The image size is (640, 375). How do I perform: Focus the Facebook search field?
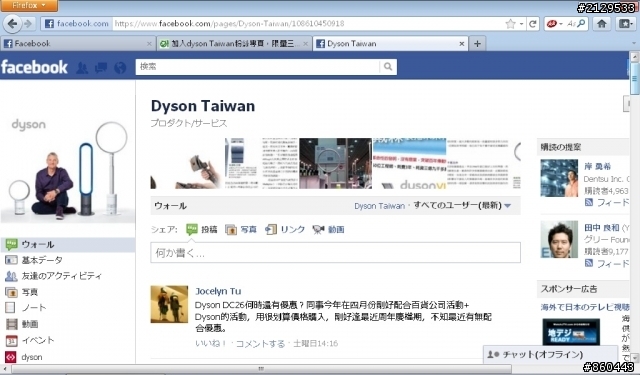(257, 67)
